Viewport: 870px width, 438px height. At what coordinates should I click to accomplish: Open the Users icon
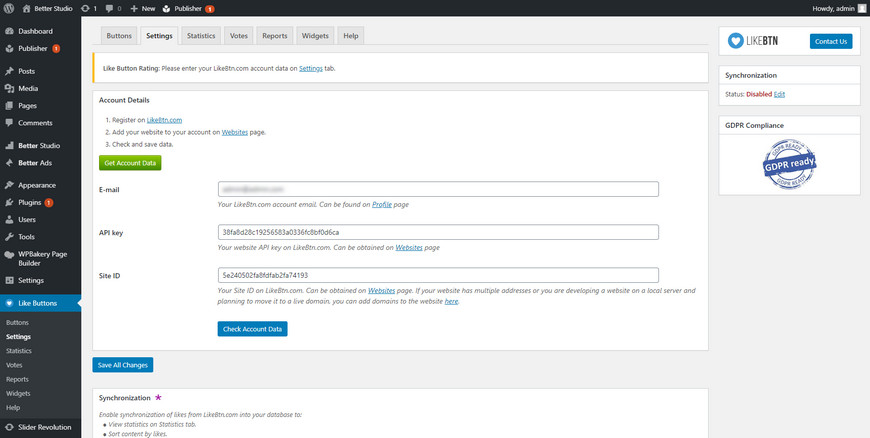(9, 219)
